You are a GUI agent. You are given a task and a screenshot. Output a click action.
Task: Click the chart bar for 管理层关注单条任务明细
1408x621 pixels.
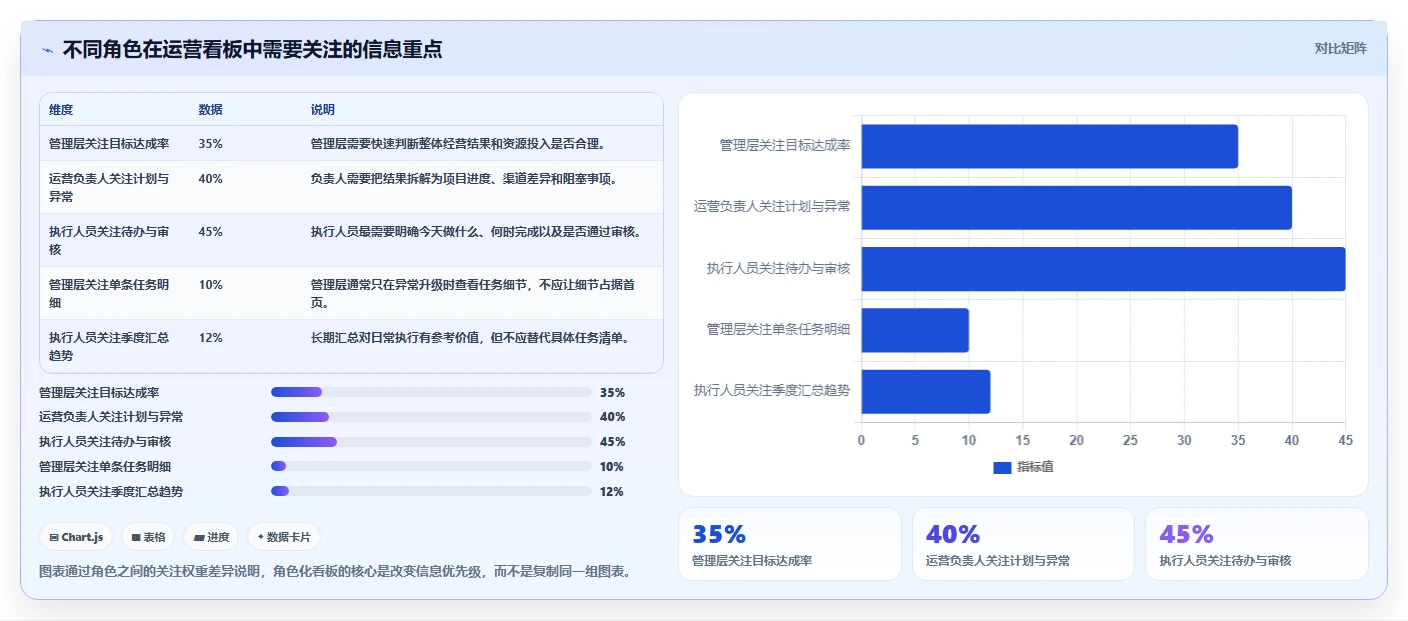pyautogui.click(x=915, y=330)
